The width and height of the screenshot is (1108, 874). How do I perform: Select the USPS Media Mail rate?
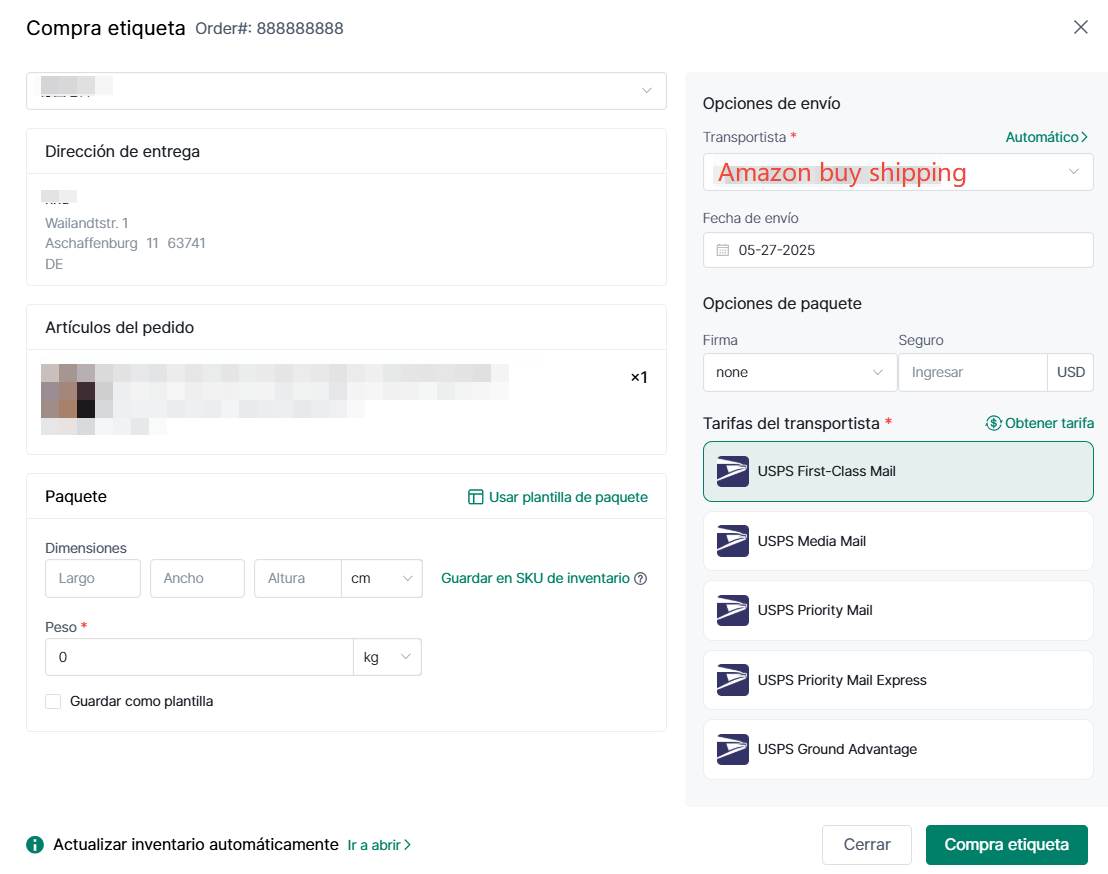(898, 541)
